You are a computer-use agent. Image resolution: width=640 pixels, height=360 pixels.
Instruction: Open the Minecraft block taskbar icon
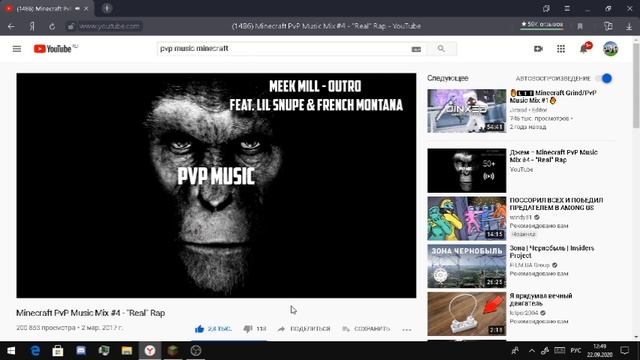pyautogui.click(x=173, y=351)
